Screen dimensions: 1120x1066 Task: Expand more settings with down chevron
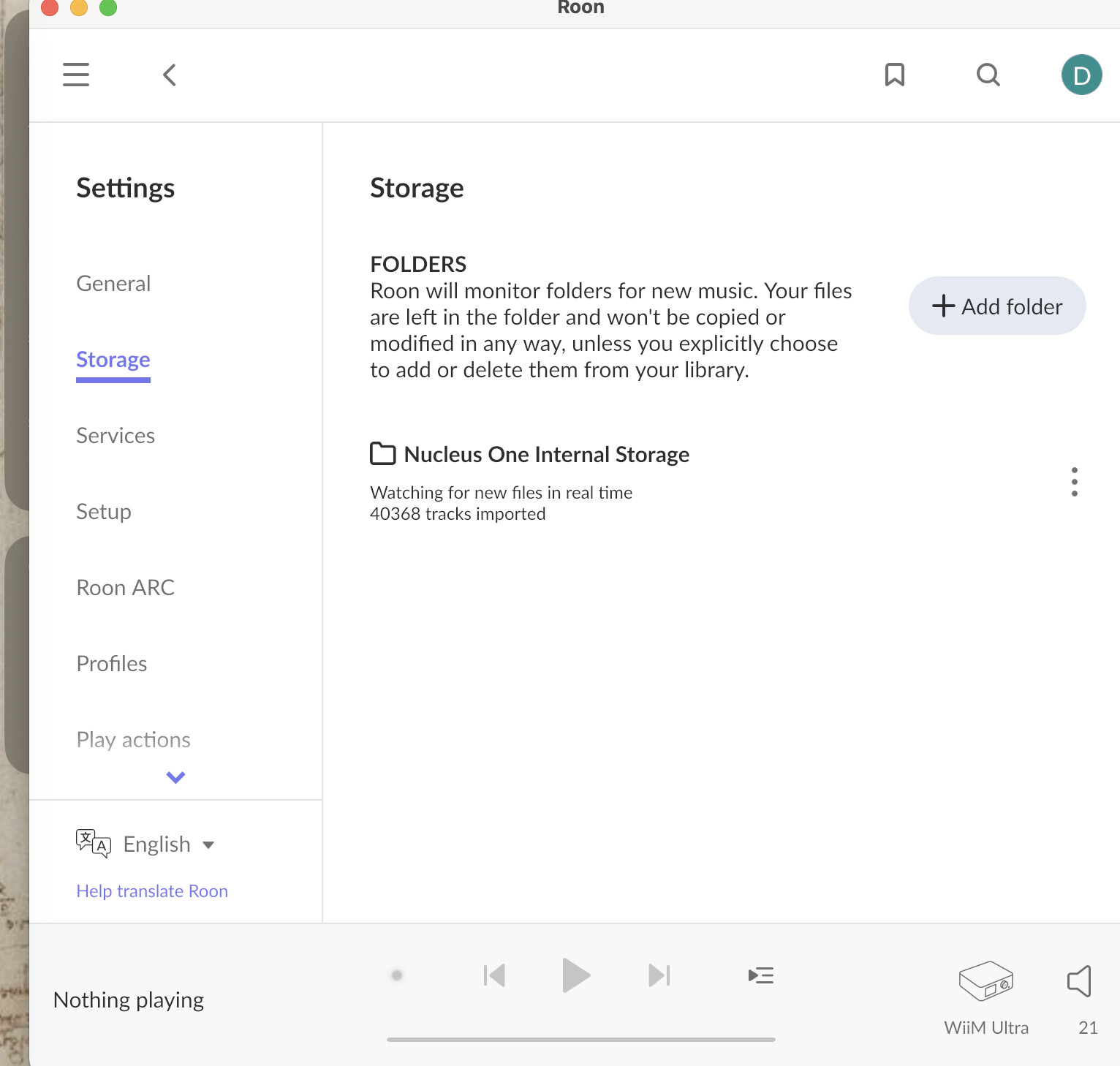(x=175, y=777)
